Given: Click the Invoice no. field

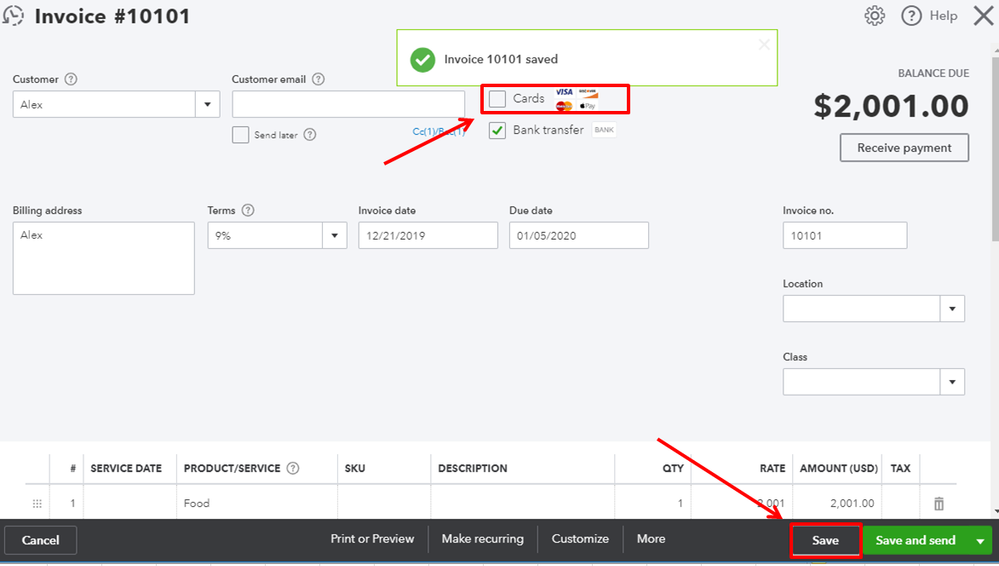Looking at the screenshot, I should pyautogui.click(x=845, y=236).
